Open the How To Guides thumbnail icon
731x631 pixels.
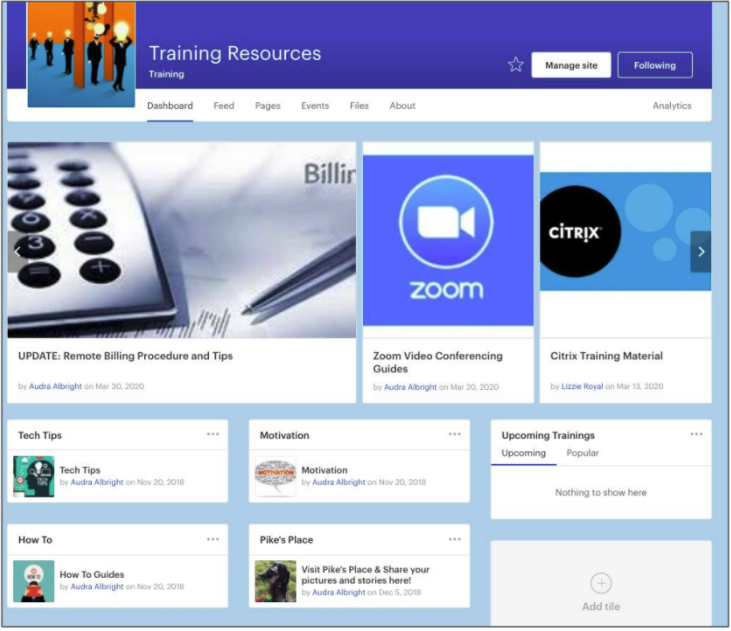(34, 581)
